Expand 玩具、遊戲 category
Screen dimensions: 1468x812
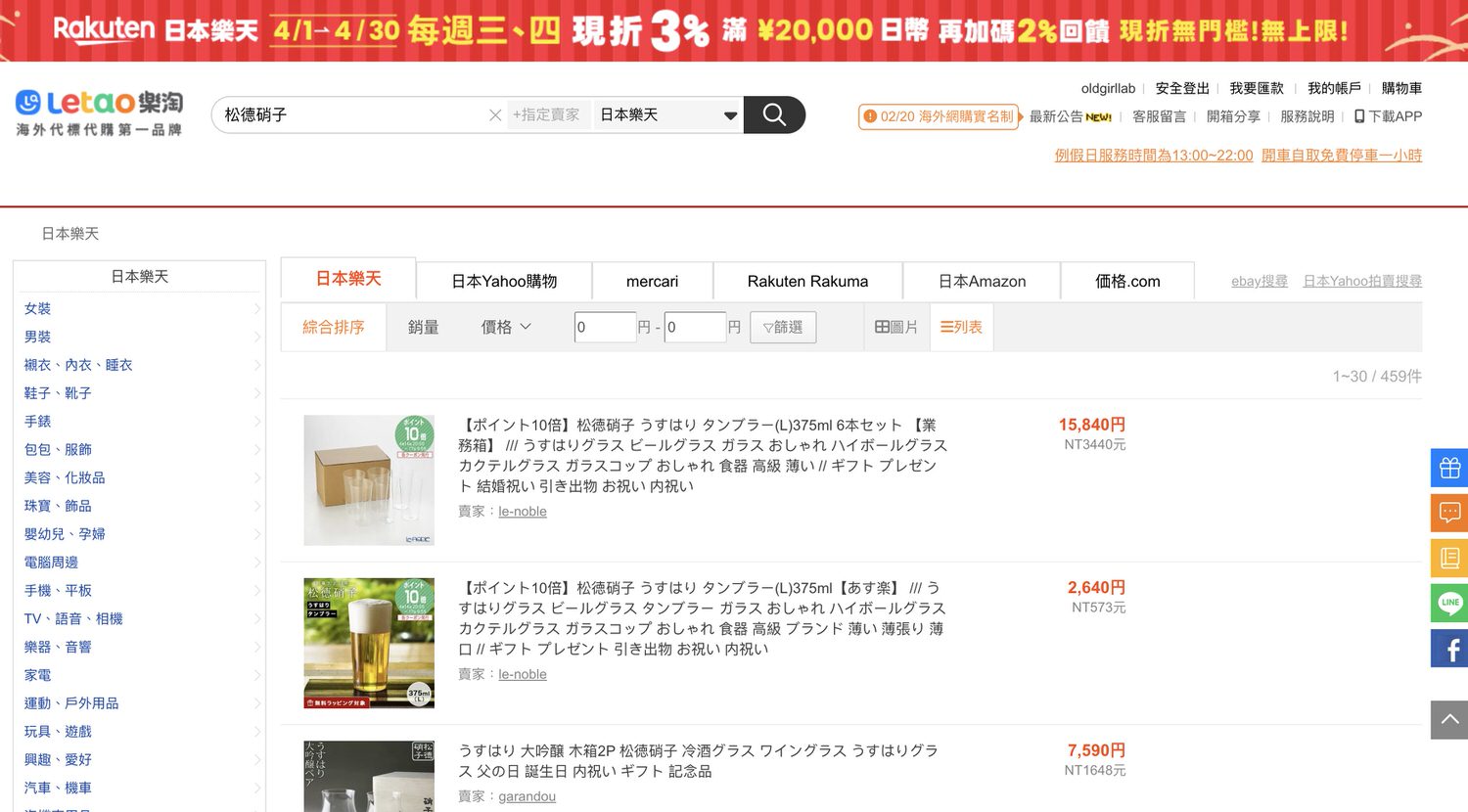click(x=140, y=732)
